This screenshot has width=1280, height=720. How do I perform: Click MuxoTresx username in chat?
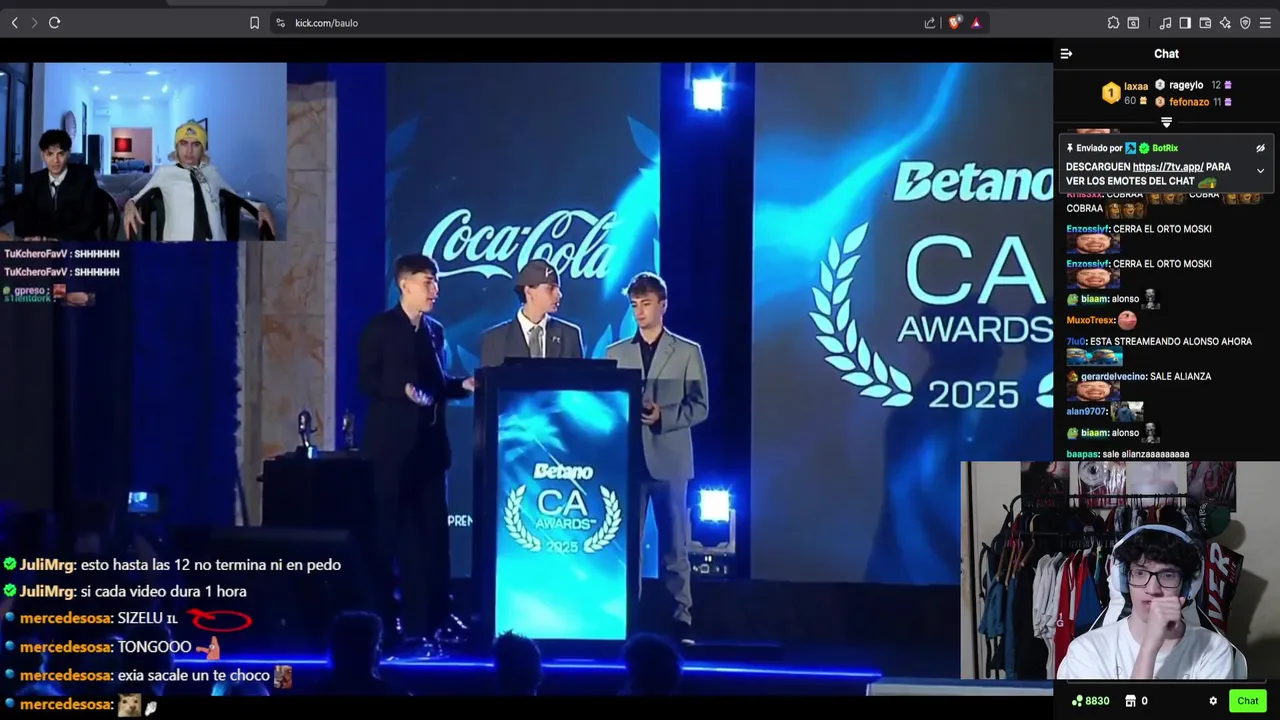pos(1090,320)
